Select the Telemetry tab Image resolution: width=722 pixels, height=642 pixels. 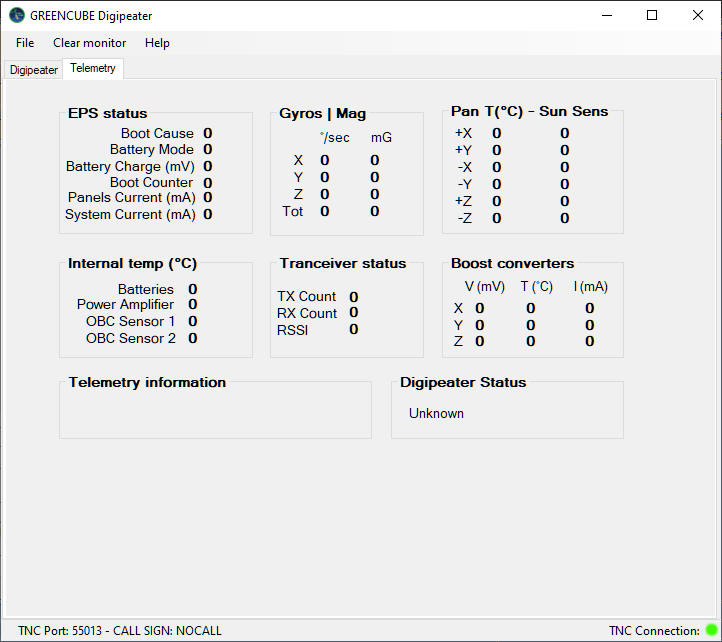coord(93,68)
